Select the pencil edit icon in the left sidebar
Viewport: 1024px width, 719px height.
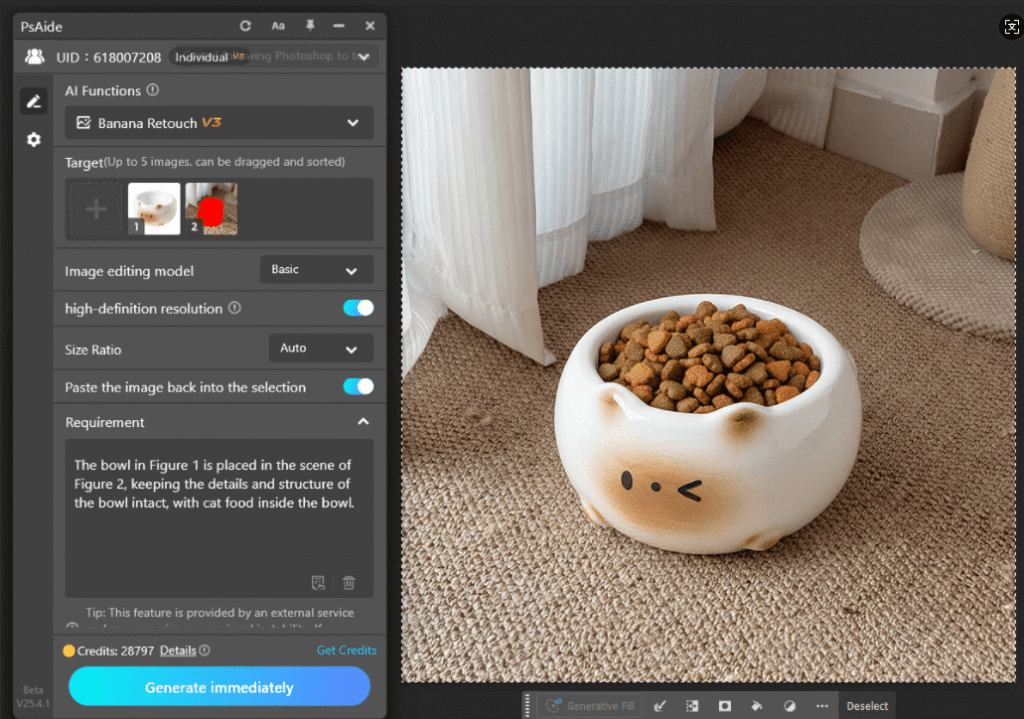[x=33, y=101]
